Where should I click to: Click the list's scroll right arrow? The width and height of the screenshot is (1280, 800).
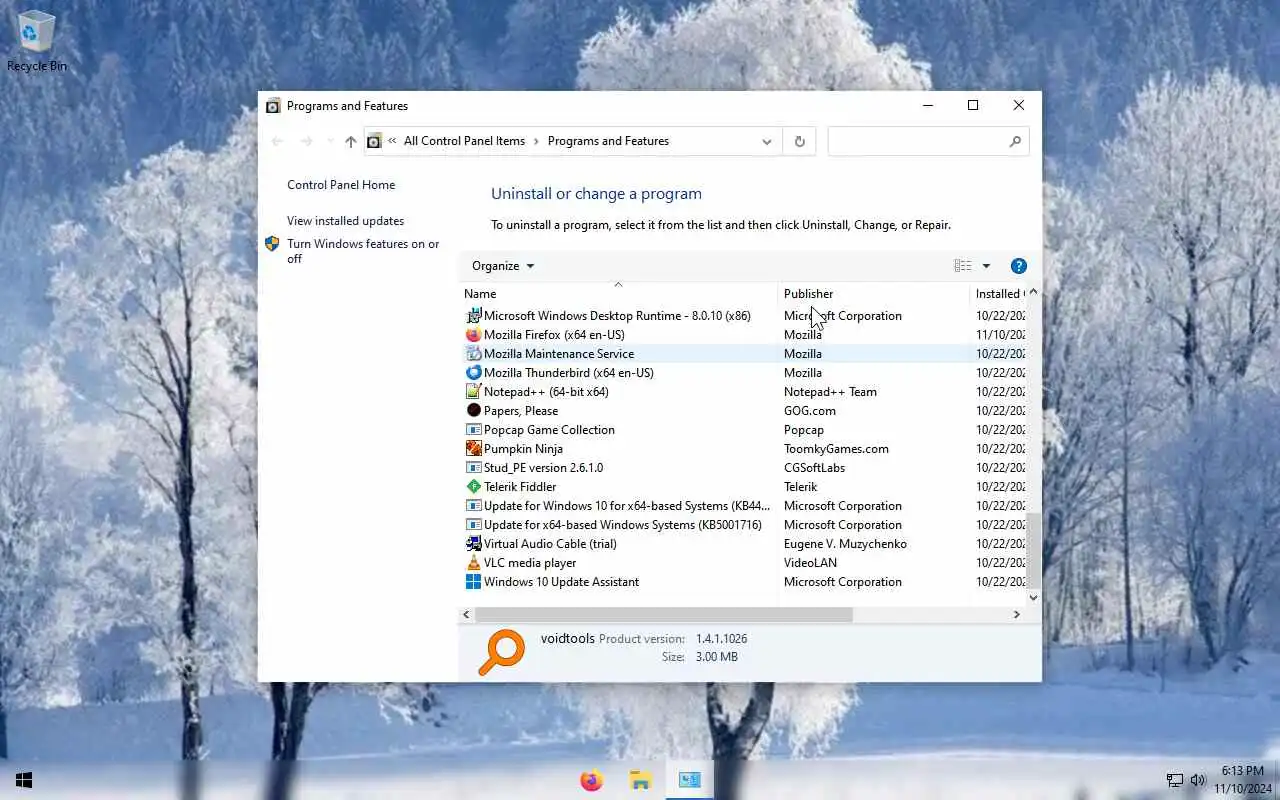[x=1017, y=615]
